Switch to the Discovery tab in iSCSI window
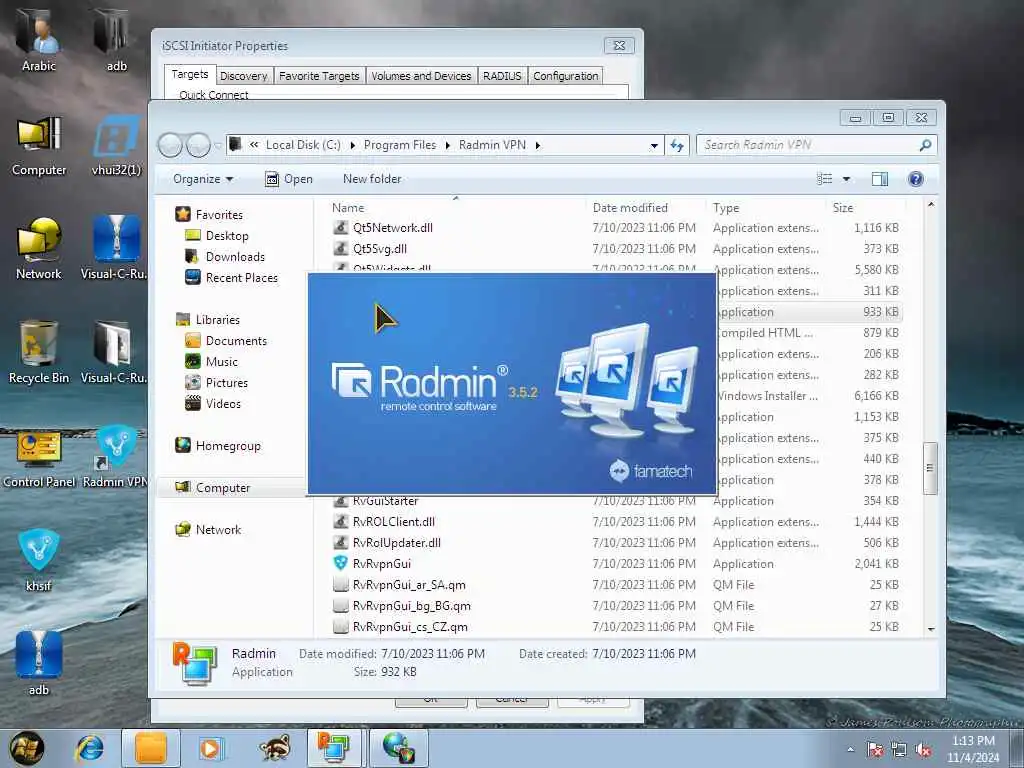Viewport: 1024px width, 768px height. click(x=244, y=76)
